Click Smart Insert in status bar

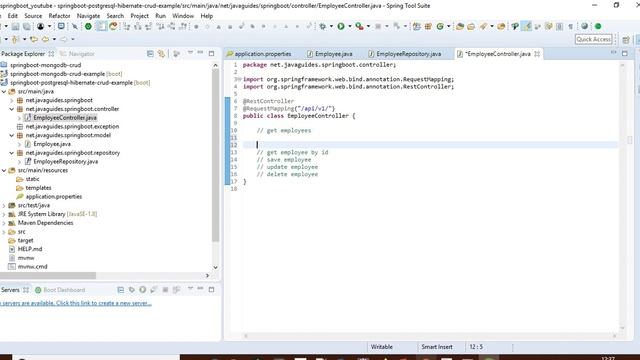tap(437, 347)
